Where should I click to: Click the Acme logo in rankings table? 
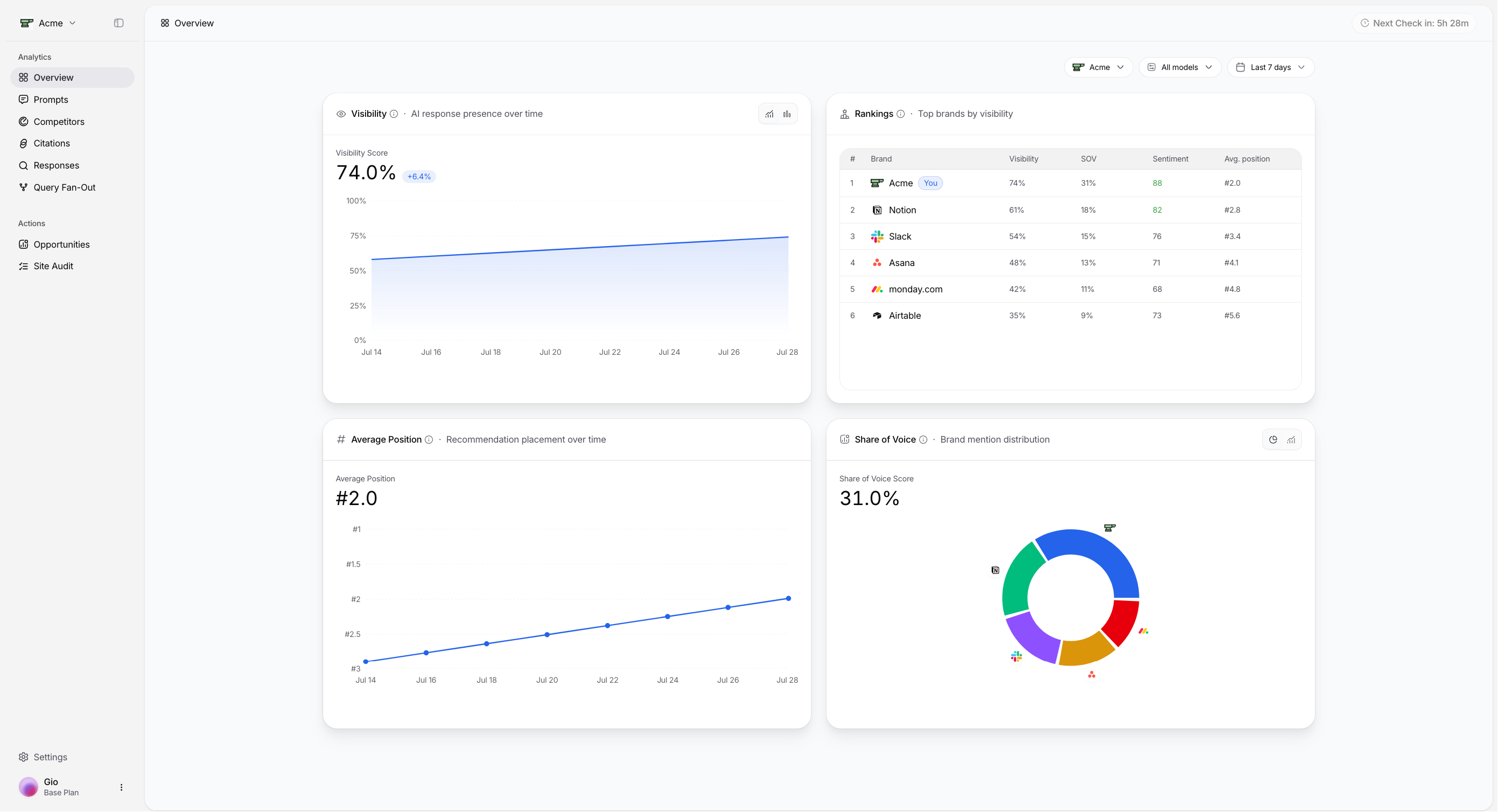pyautogui.click(x=877, y=183)
